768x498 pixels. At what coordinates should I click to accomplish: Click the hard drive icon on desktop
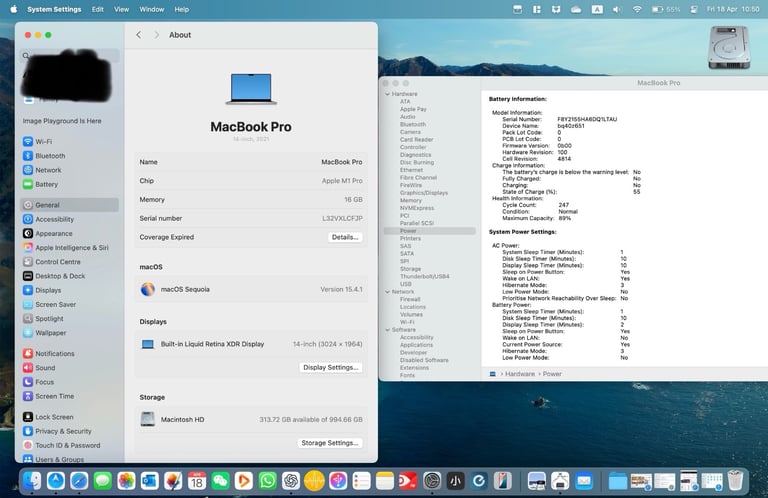(x=729, y=47)
